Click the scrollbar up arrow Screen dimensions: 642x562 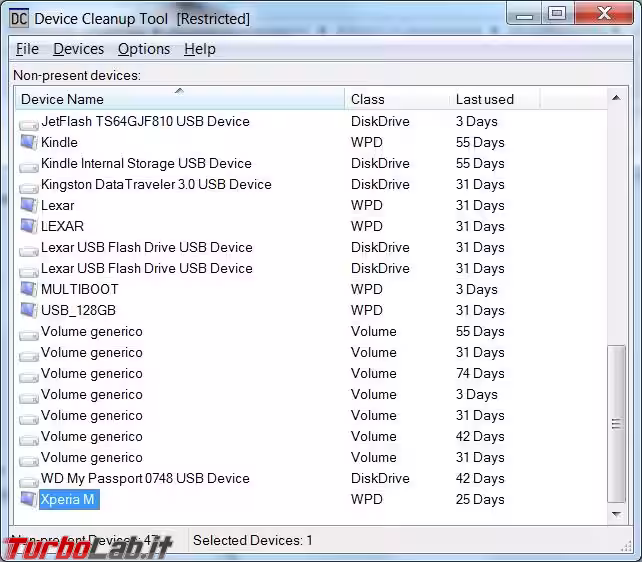pos(617,98)
